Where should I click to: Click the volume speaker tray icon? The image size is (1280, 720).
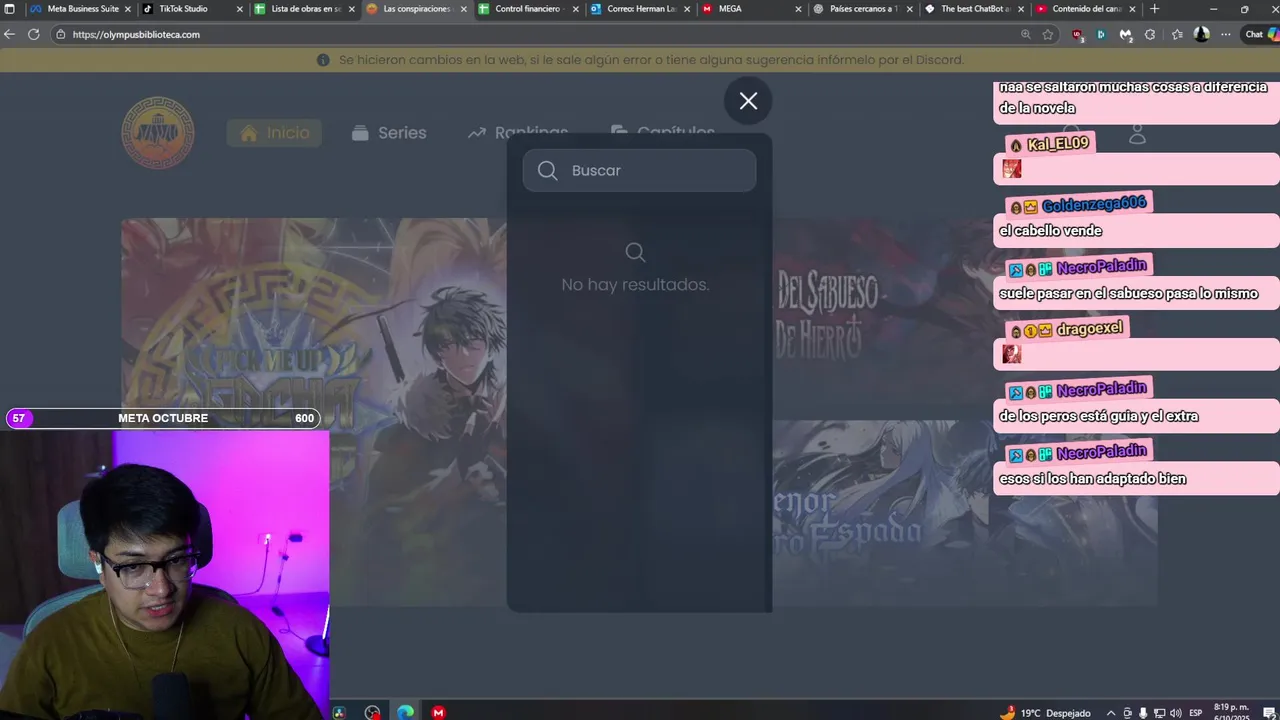coord(1175,713)
